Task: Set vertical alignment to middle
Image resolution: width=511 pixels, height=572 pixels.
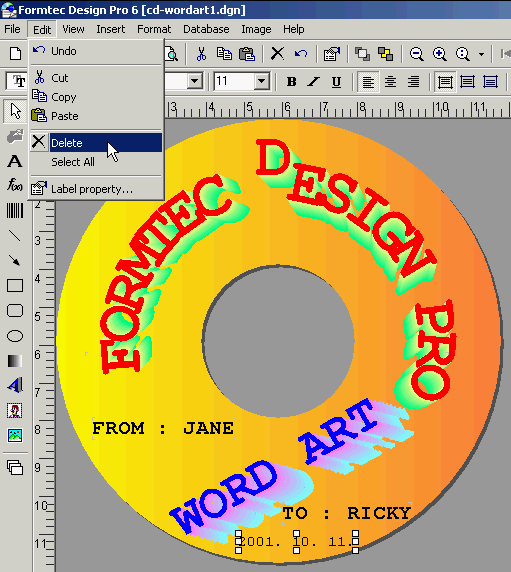Action: pos(468,82)
